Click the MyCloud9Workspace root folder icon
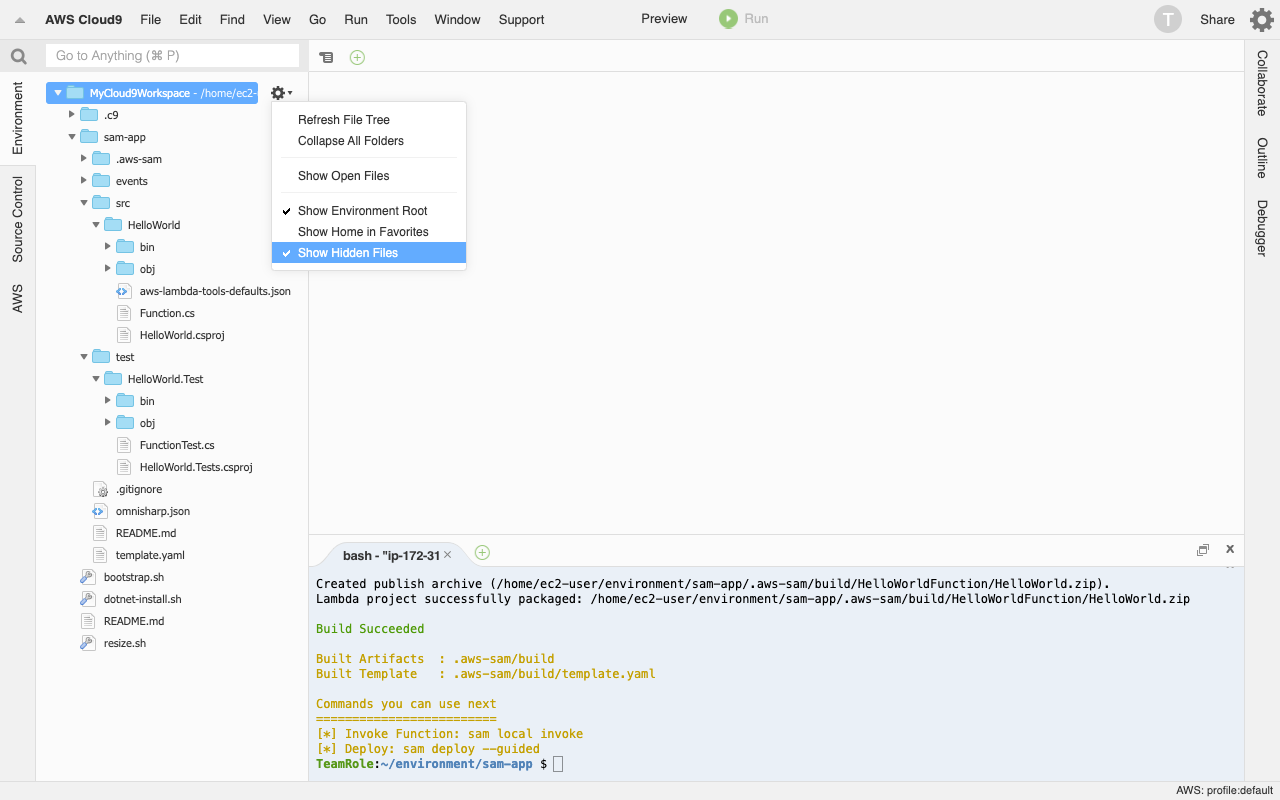The width and height of the screenshot is (1280, 800). (x=75, y=93)
